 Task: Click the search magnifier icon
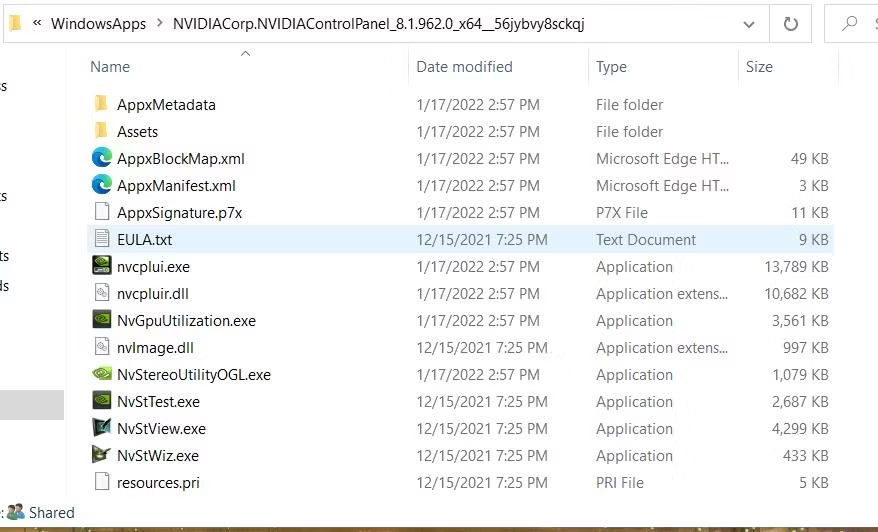[x=849, y=24]
